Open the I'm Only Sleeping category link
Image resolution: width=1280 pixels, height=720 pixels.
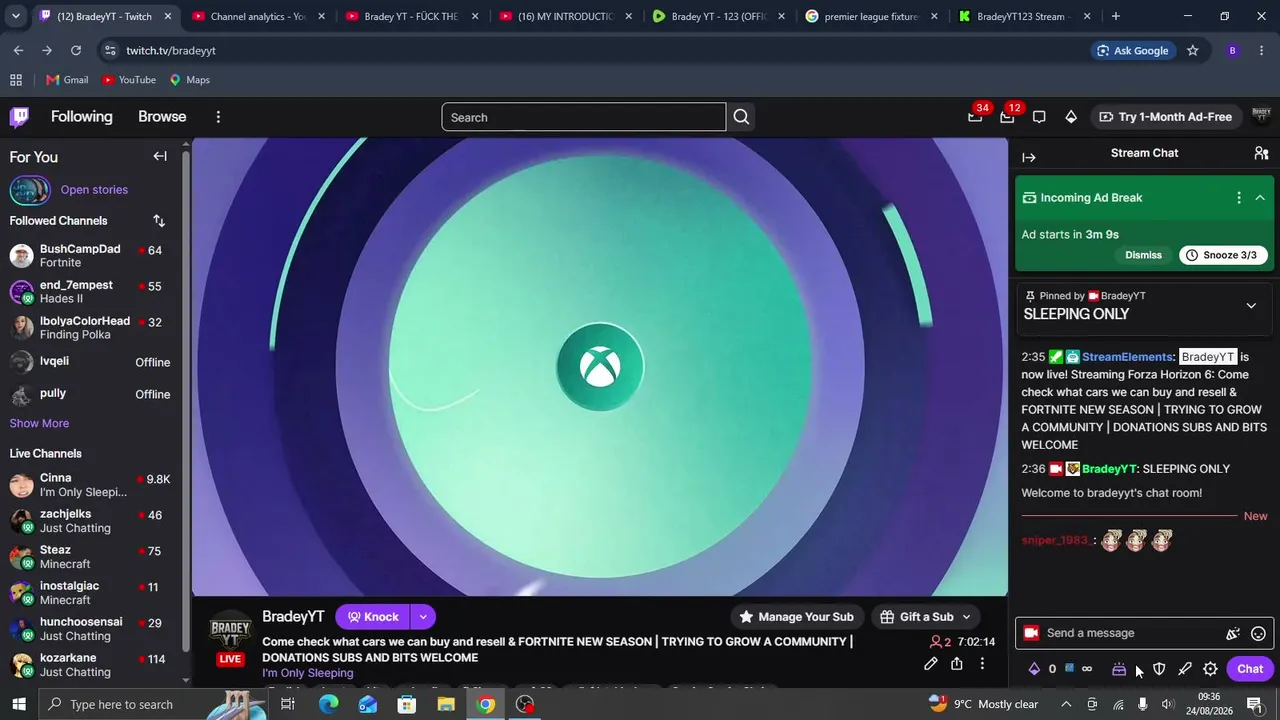pyautogui.click(x=308, y=673)
